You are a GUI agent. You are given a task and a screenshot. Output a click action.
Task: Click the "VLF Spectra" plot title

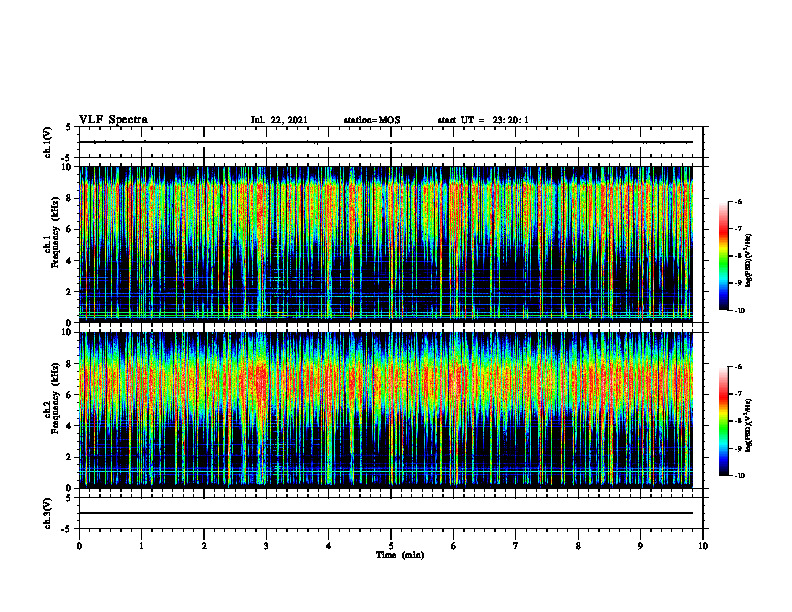[113, 120]
